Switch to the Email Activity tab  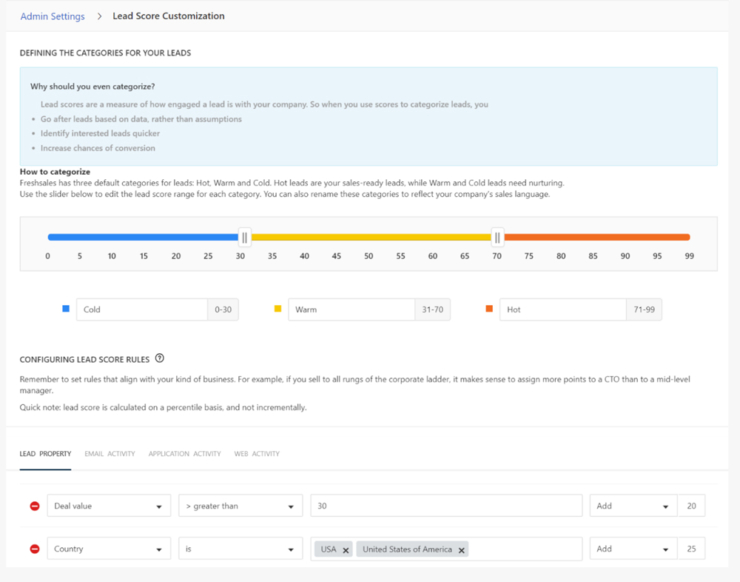point(110,454)
